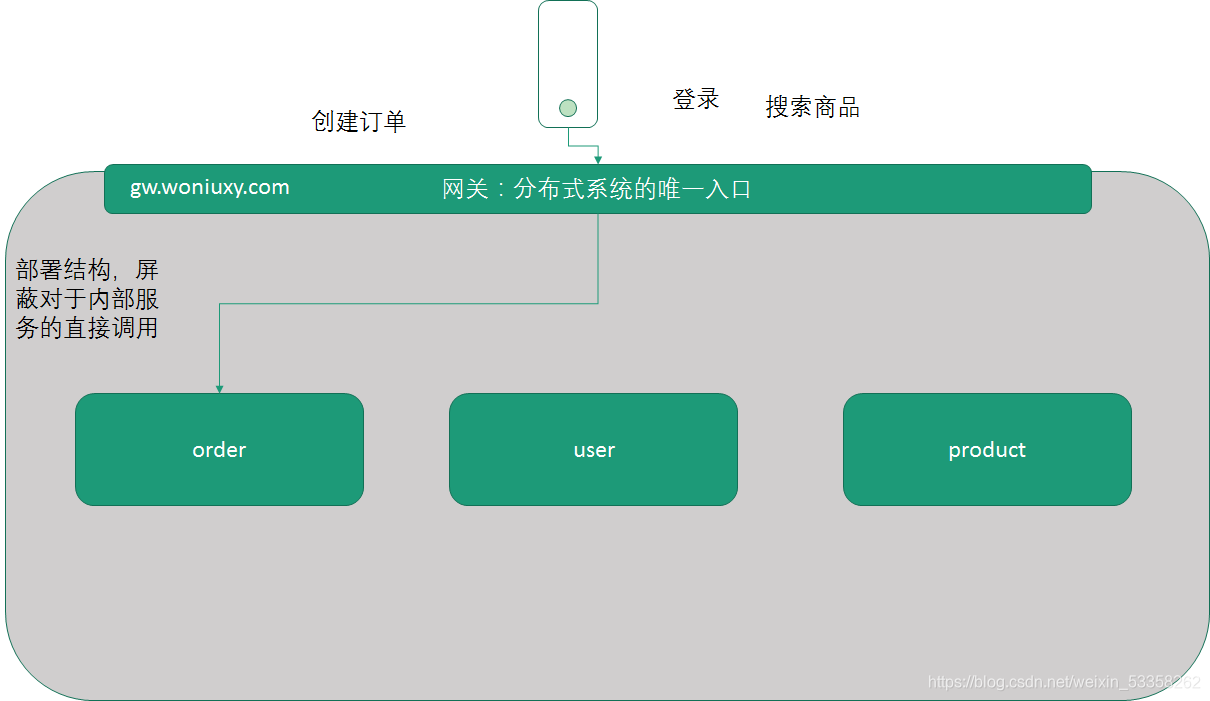This screenshot has height=701, width=1210.
Task: Toggle the 搜索商品 label
Action: point(814,107)
